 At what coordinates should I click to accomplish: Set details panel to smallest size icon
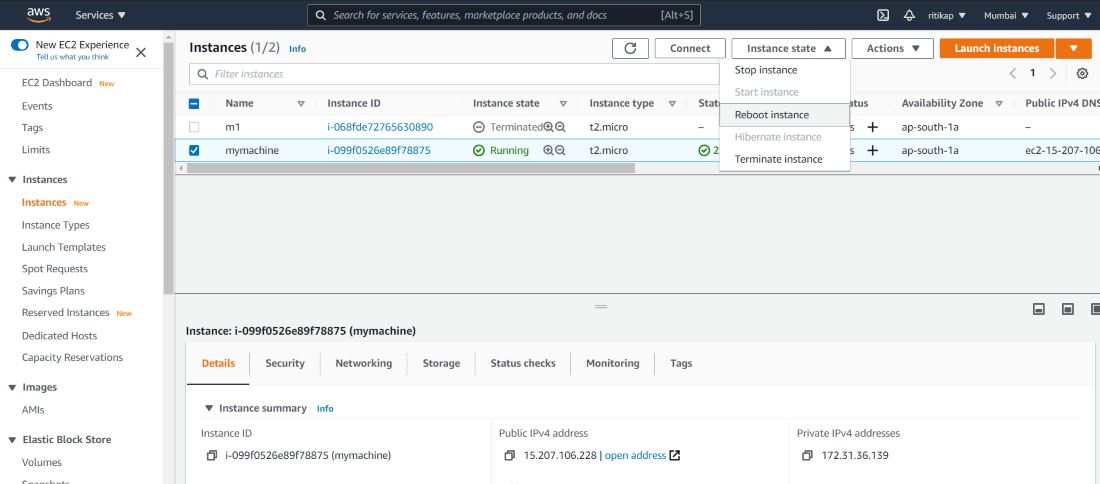click(x=1040, y=309)
